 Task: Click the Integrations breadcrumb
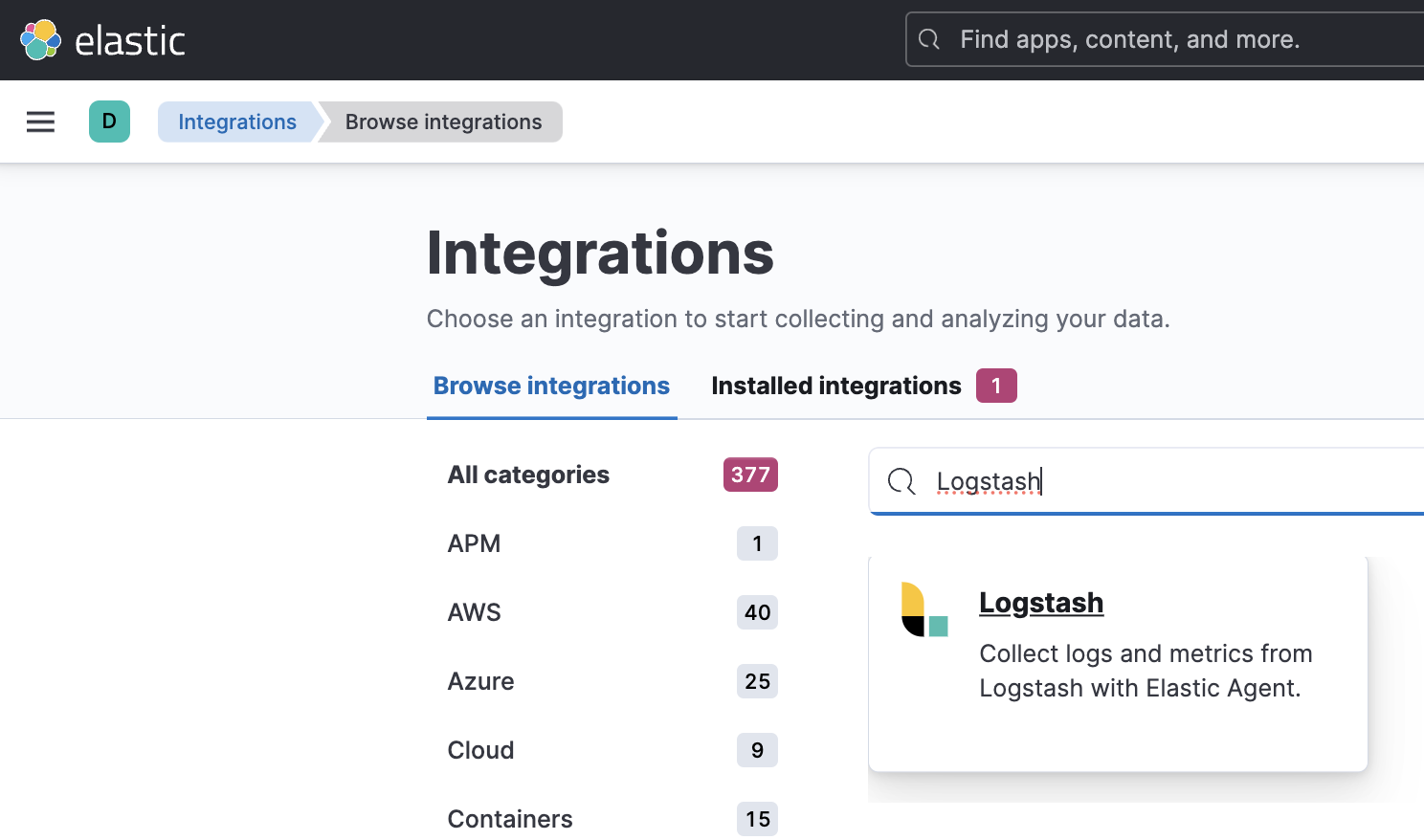point(237,122)
